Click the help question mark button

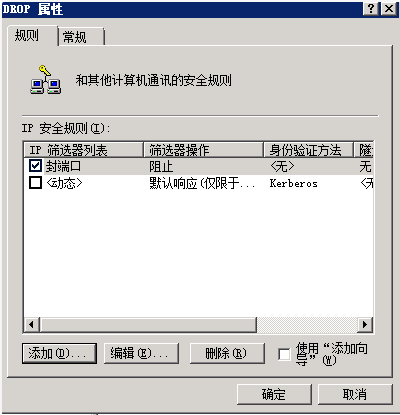[x=372, y=8]
